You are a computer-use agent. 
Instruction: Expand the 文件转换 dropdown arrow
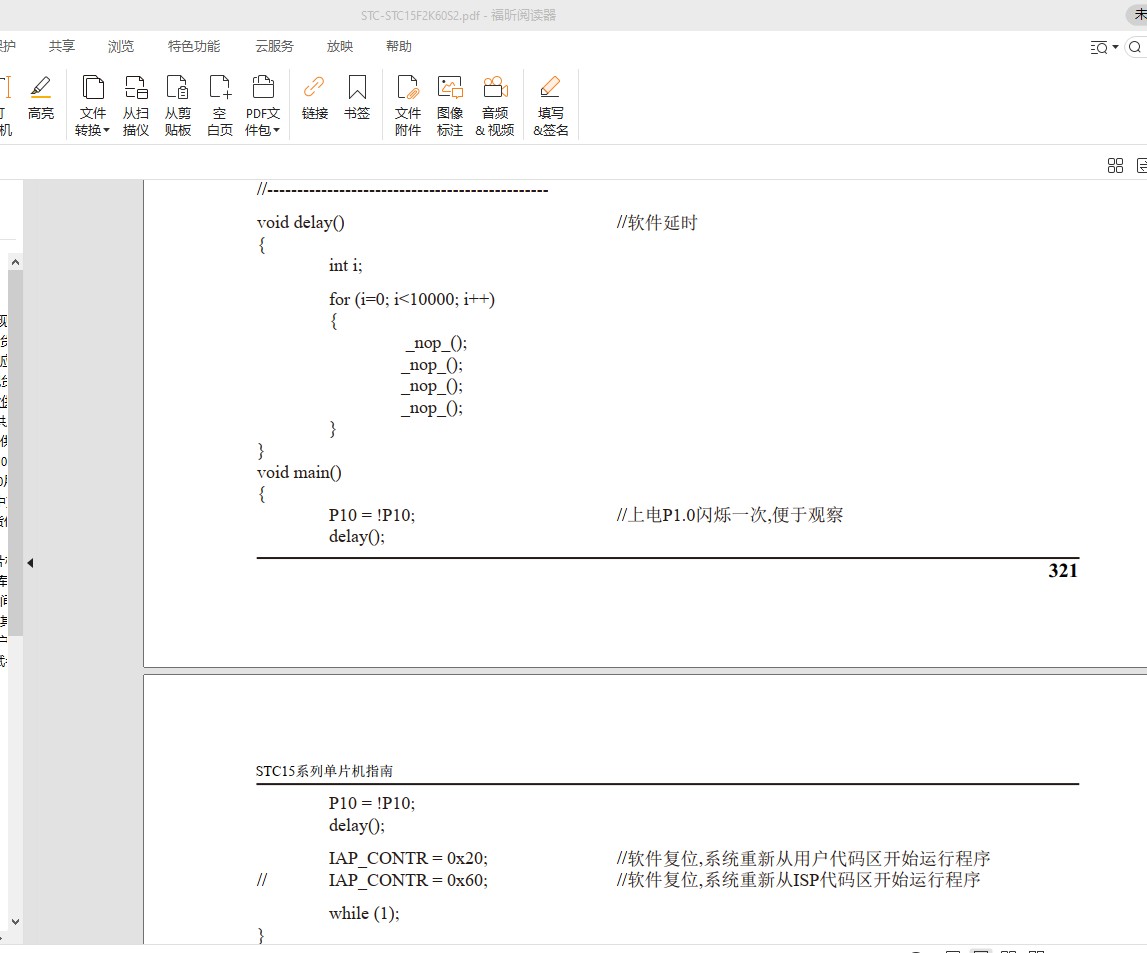[107, 130]
